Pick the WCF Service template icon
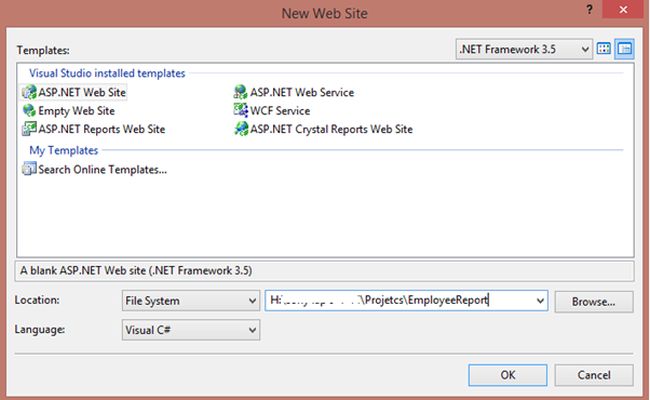Viewport: 650px width, 400px height. pos(240,111)
